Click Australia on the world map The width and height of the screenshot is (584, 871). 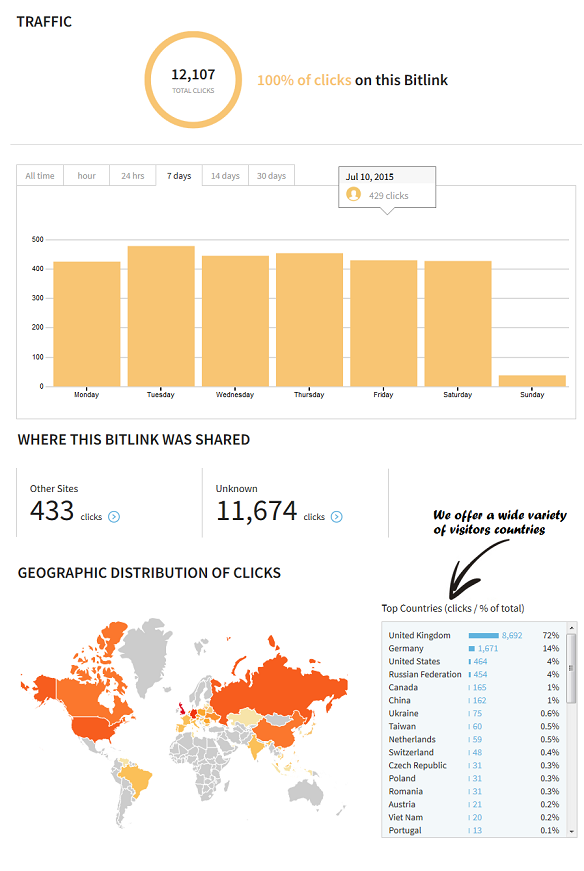pos(306,792)
